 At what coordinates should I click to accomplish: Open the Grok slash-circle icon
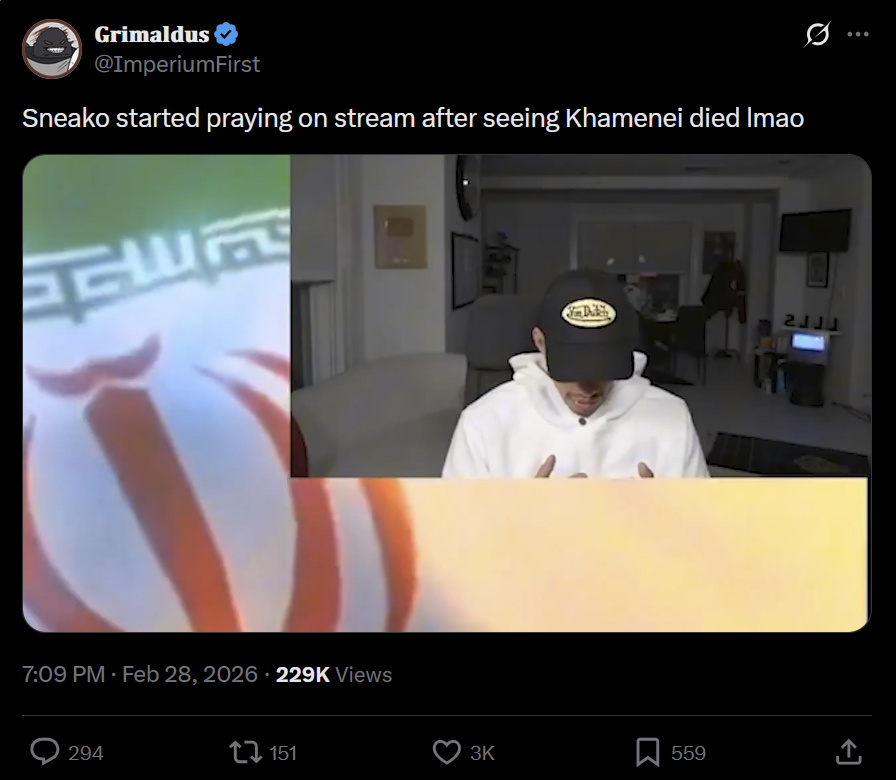click(817, 34)
